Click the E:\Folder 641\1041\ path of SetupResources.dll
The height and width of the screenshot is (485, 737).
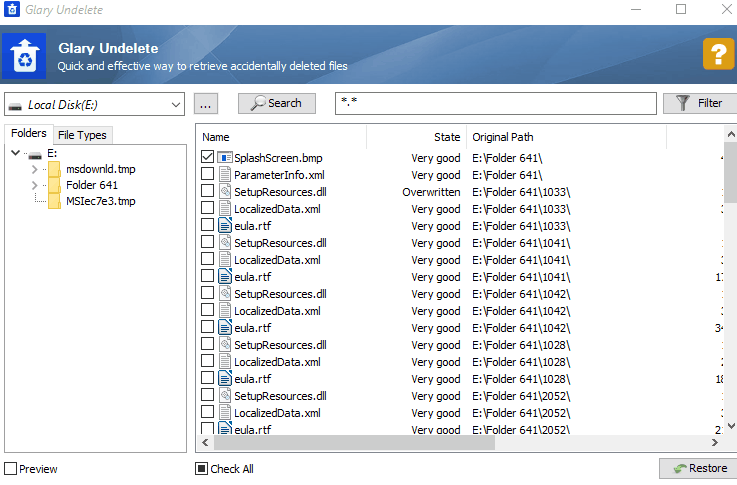521,243
